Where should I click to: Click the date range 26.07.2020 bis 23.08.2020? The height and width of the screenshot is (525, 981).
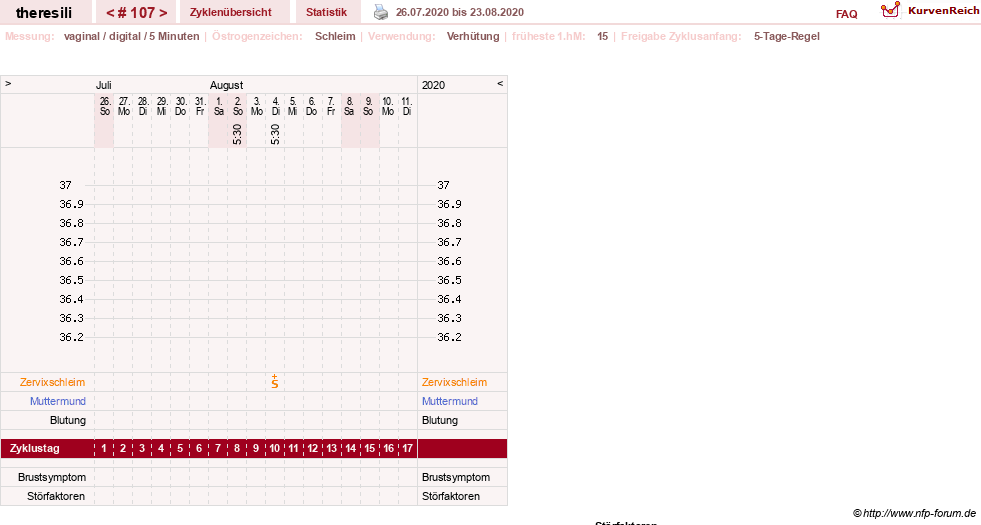[x=460, y=12]
